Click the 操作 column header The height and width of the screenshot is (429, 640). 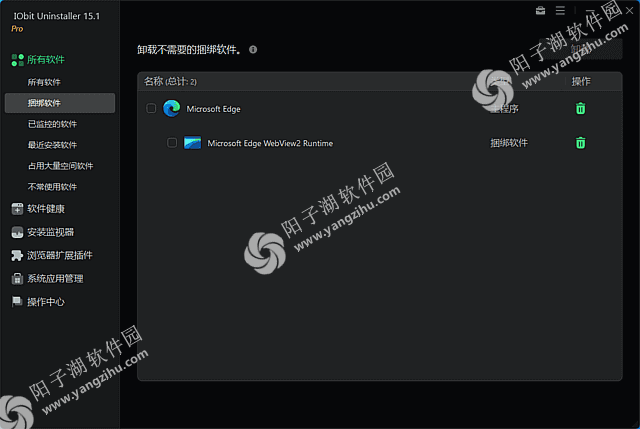tap(581, 81)
